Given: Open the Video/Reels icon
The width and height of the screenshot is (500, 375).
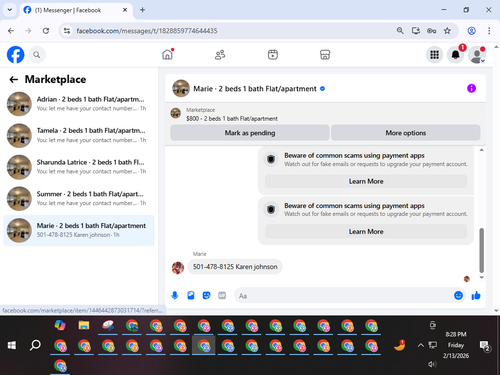Looking at the screenshot, I should tap(273, 55).
